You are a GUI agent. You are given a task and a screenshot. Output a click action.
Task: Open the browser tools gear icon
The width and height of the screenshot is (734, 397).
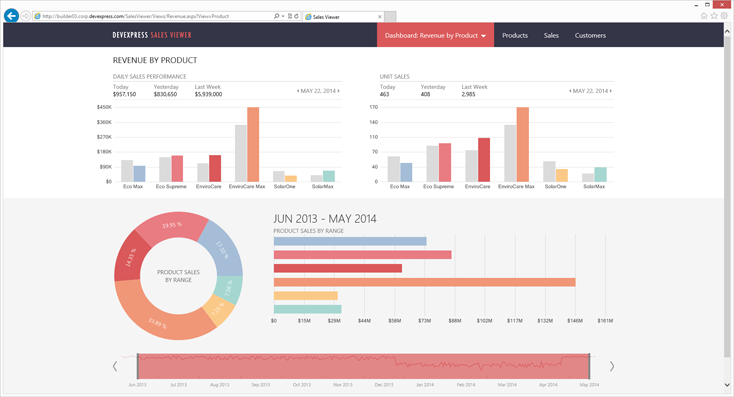click(724, 16)
